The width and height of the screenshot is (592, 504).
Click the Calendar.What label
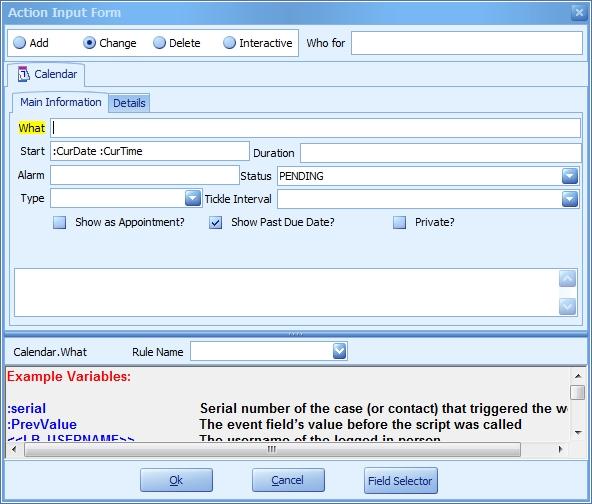tap(50, 352)
